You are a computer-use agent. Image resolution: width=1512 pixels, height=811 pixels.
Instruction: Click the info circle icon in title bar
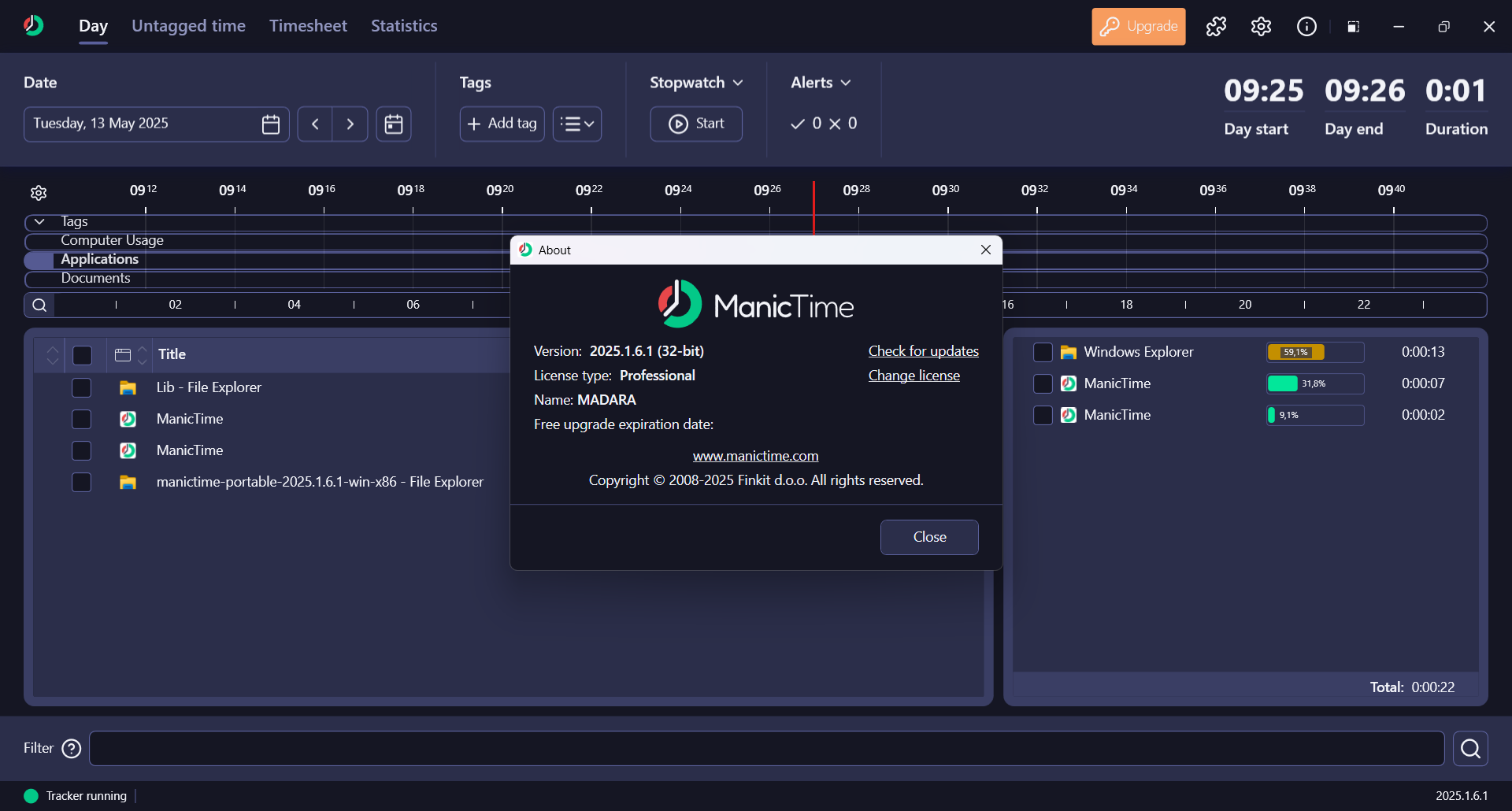coord(1306,27)
